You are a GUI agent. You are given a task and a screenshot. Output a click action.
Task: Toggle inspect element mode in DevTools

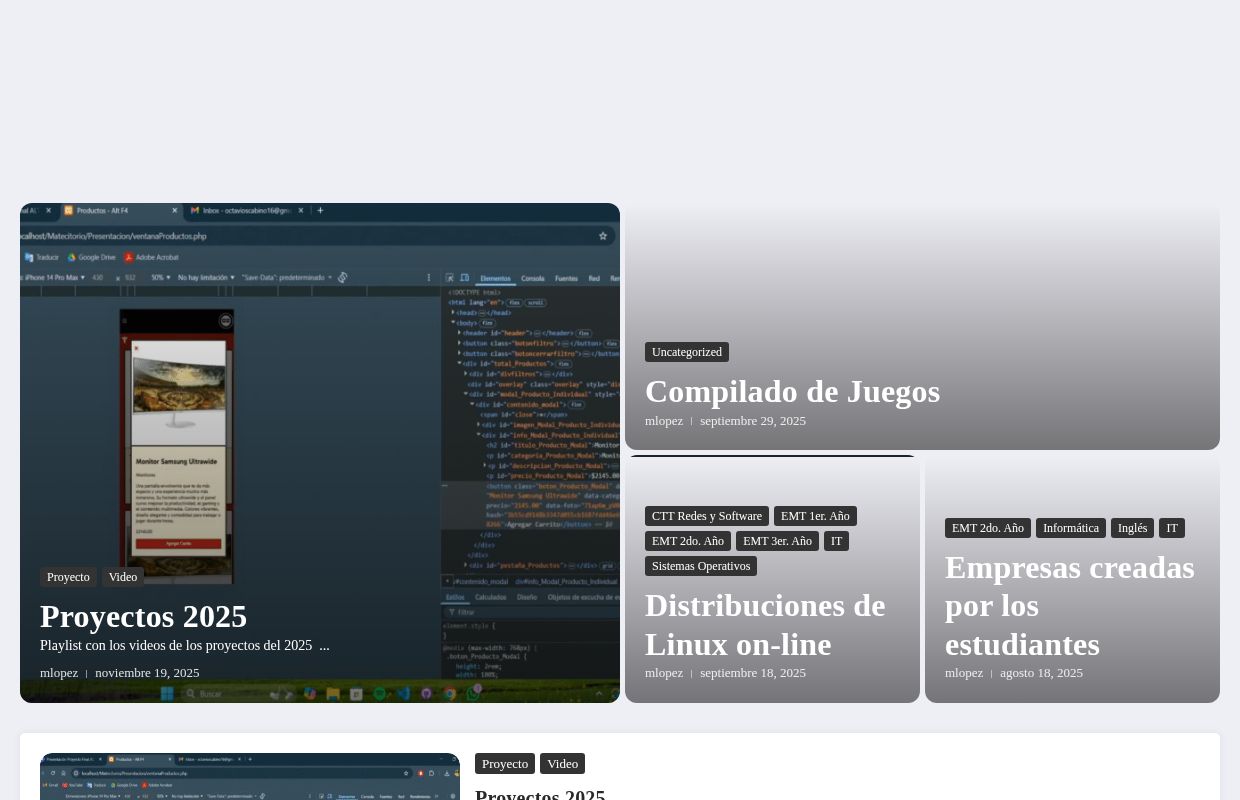coord(449,277)
